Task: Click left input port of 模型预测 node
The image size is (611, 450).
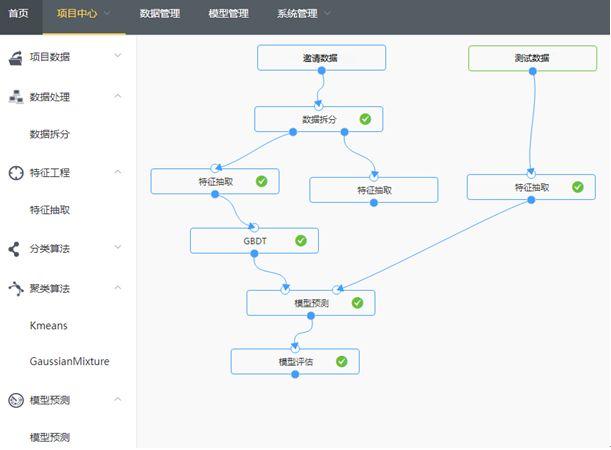Action: pos(285,289)
